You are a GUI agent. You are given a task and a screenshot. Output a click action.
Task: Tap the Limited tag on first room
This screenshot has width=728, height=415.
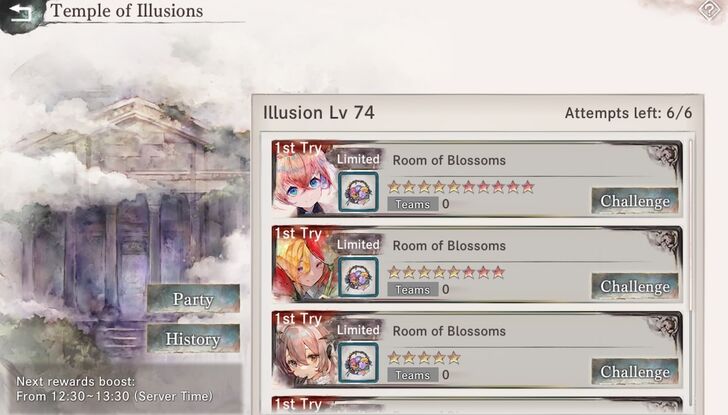click(x=358, y=159)
